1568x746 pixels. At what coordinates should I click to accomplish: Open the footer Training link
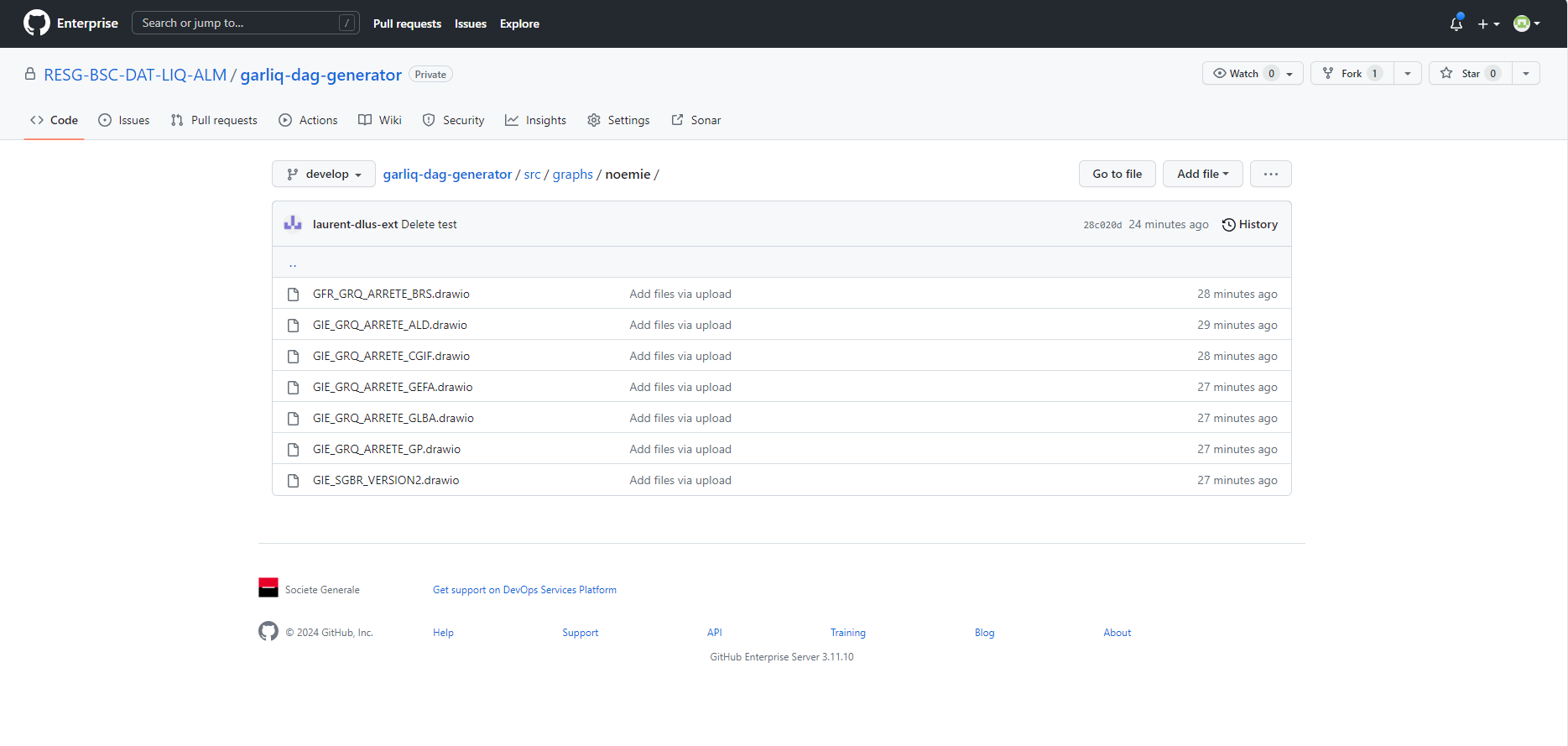(x=848, y=633)
